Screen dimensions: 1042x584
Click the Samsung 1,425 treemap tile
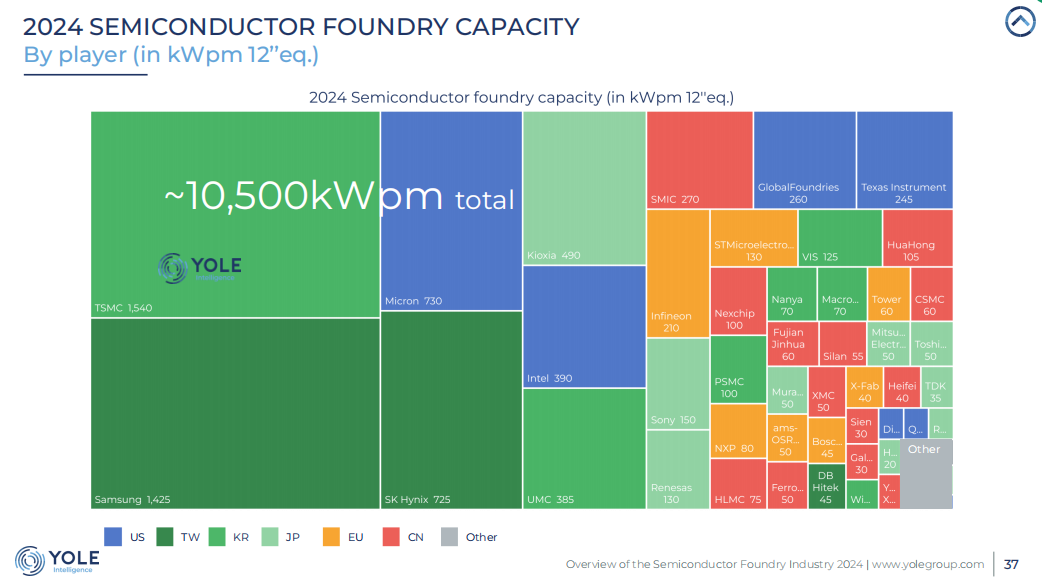coord(235,414)
